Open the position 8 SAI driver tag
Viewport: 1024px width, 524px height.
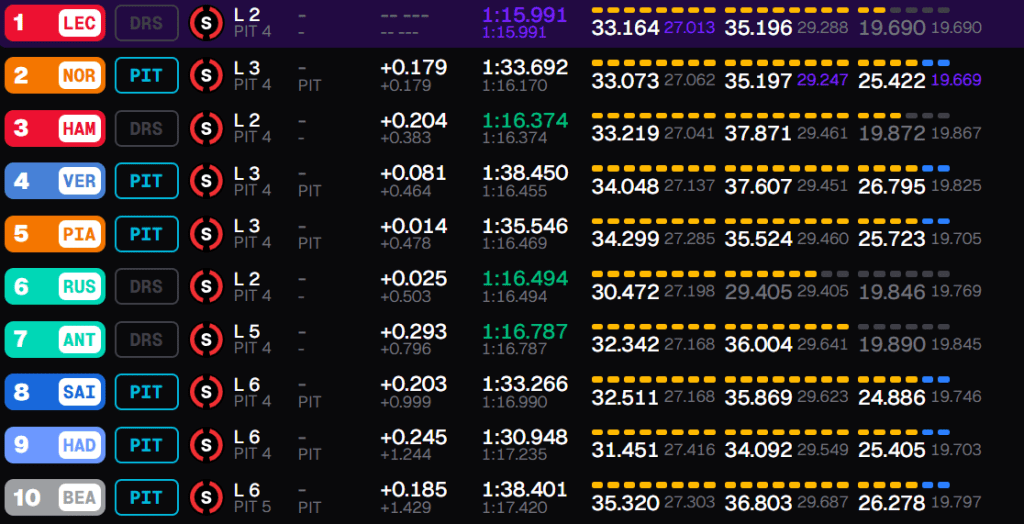(55, 392)
